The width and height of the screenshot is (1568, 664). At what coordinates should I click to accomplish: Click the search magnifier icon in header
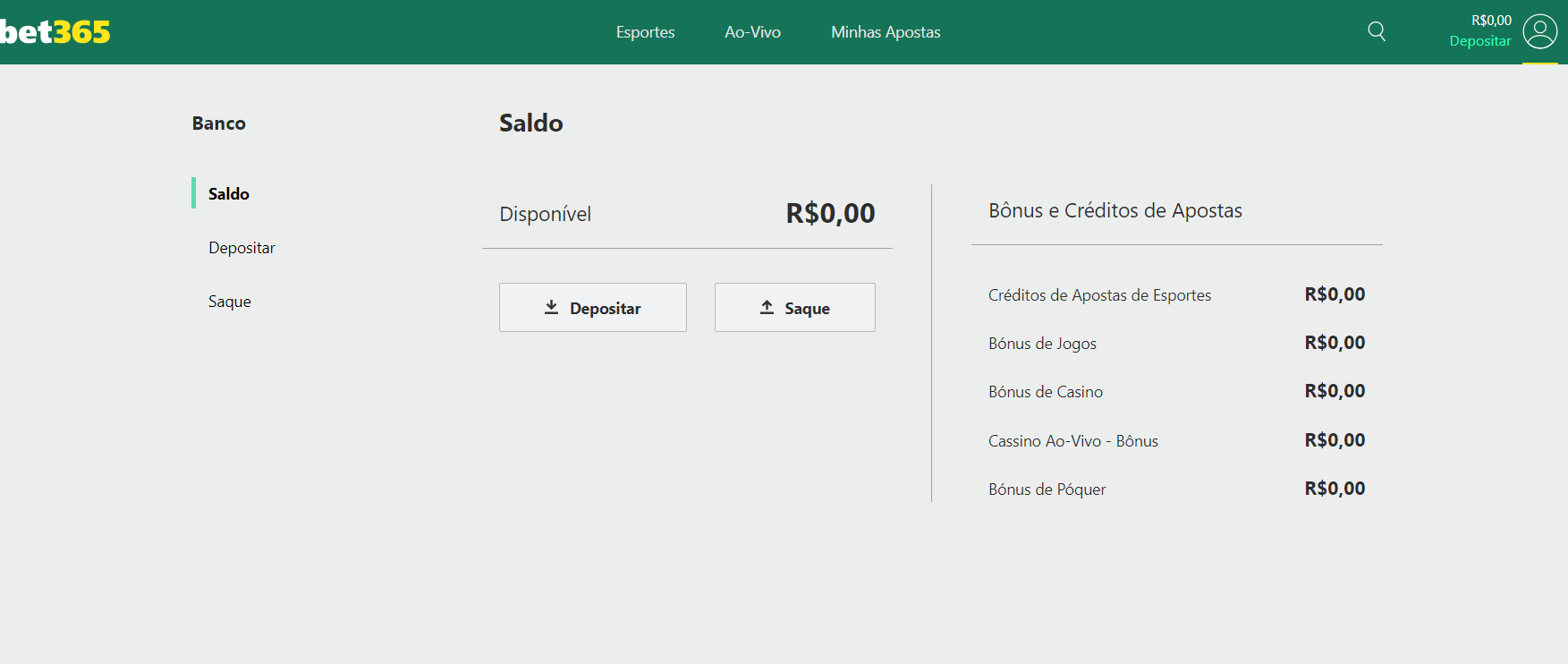(1377, 32)
